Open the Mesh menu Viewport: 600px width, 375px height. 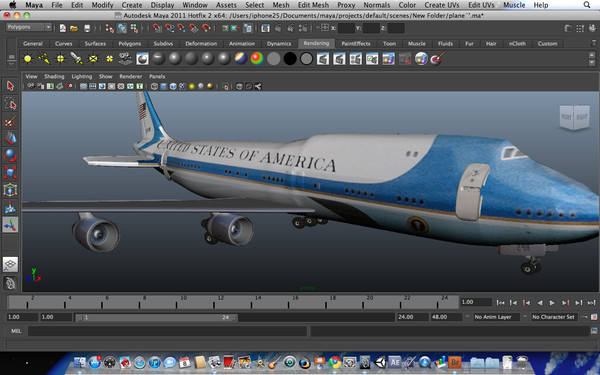[281, 5]
